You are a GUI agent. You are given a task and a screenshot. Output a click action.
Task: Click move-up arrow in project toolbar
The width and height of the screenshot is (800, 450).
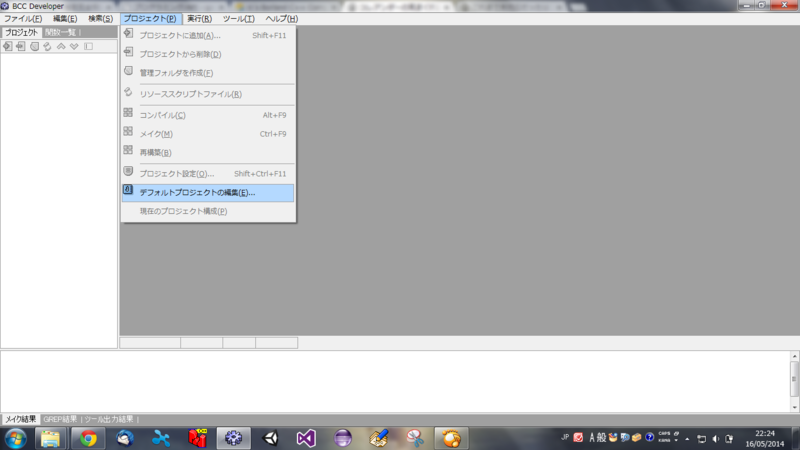coord(61,46)
